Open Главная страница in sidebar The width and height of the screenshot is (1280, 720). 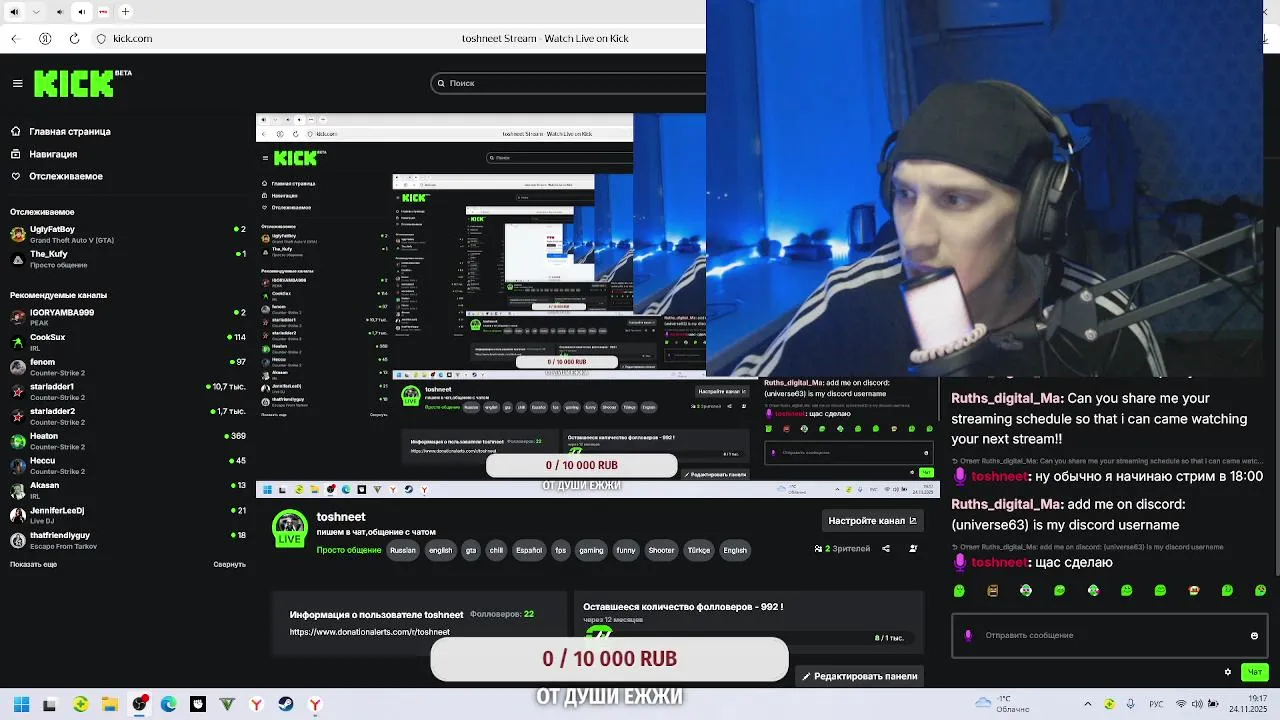[70, 131]
